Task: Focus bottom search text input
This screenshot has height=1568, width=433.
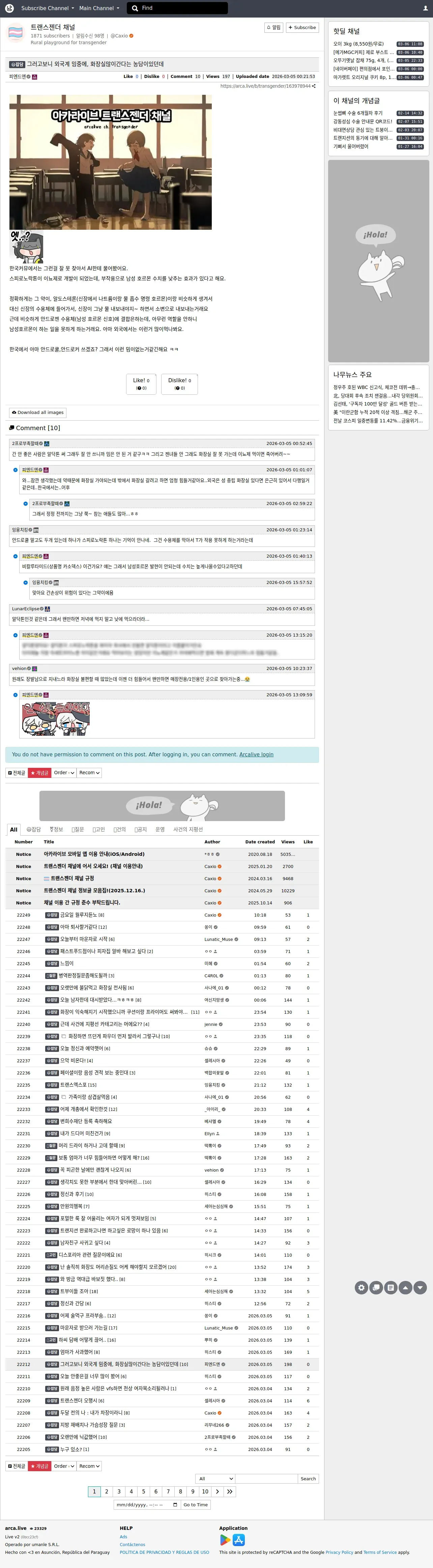Action: [266, 1479]
